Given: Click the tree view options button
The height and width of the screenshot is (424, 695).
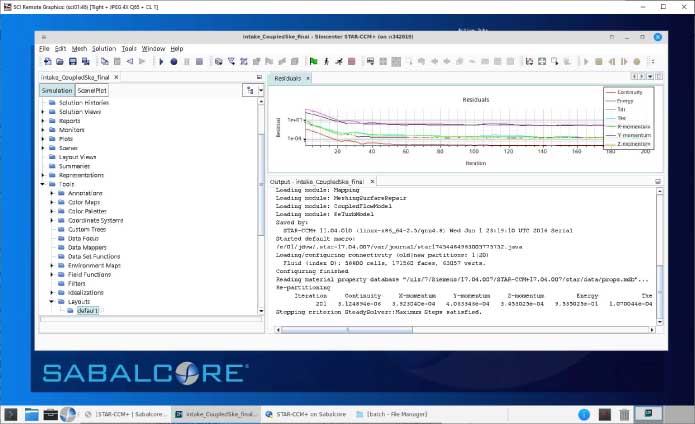Looking at the screenshot, I should (x=250, y=90).
